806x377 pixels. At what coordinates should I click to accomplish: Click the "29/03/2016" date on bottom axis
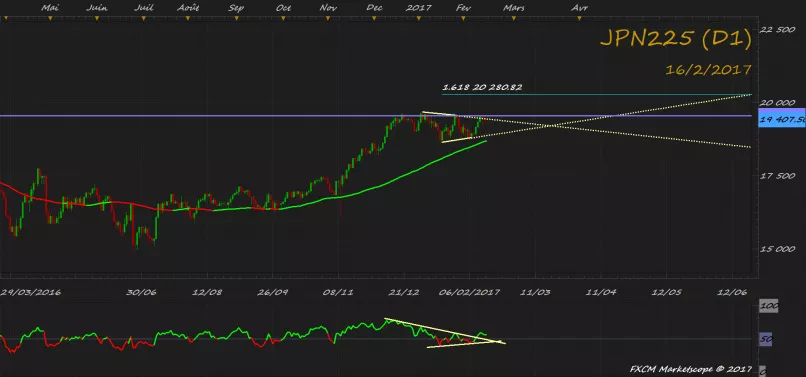click(x=30, y=292)
